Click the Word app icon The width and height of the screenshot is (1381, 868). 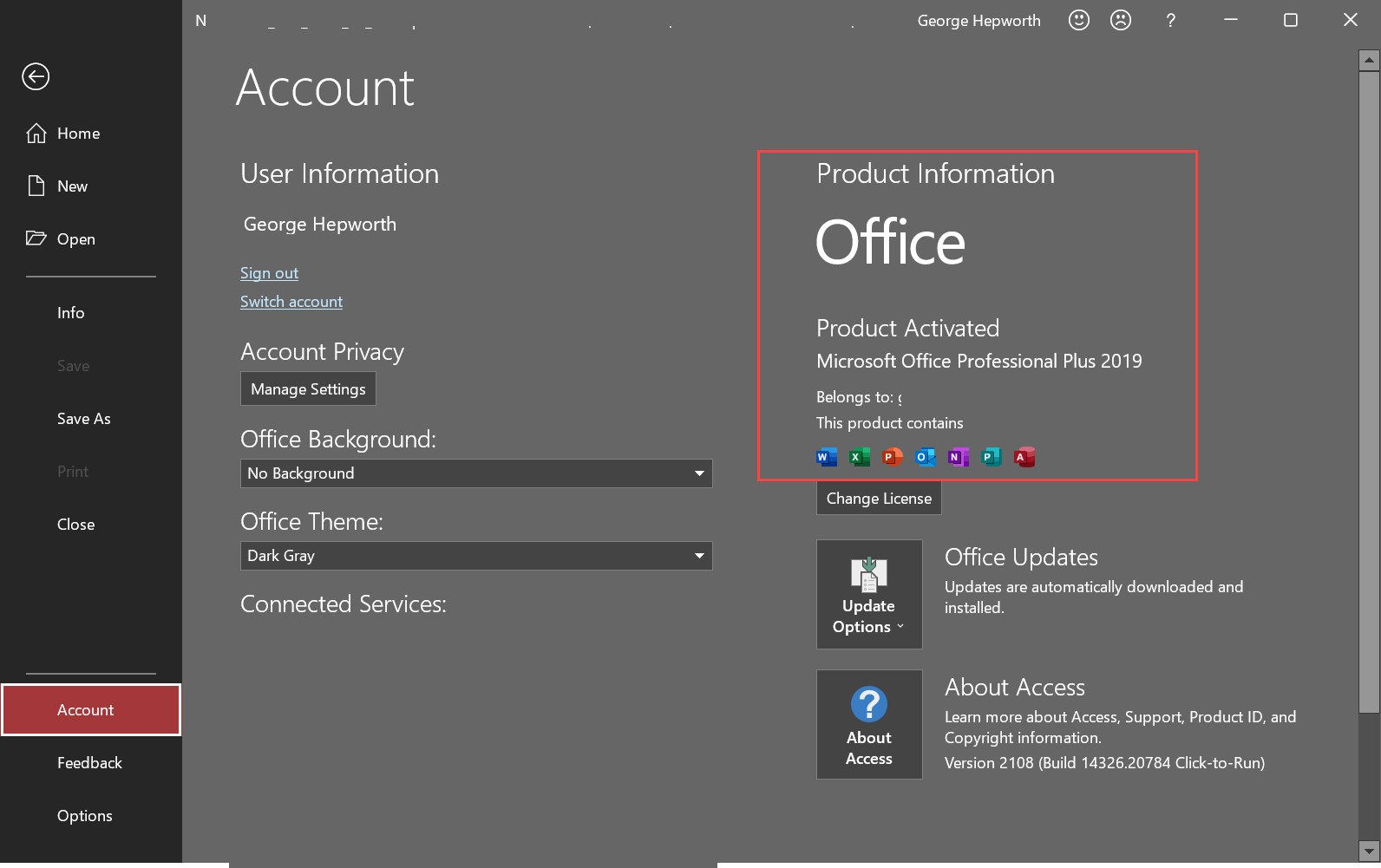pos(827,457)
